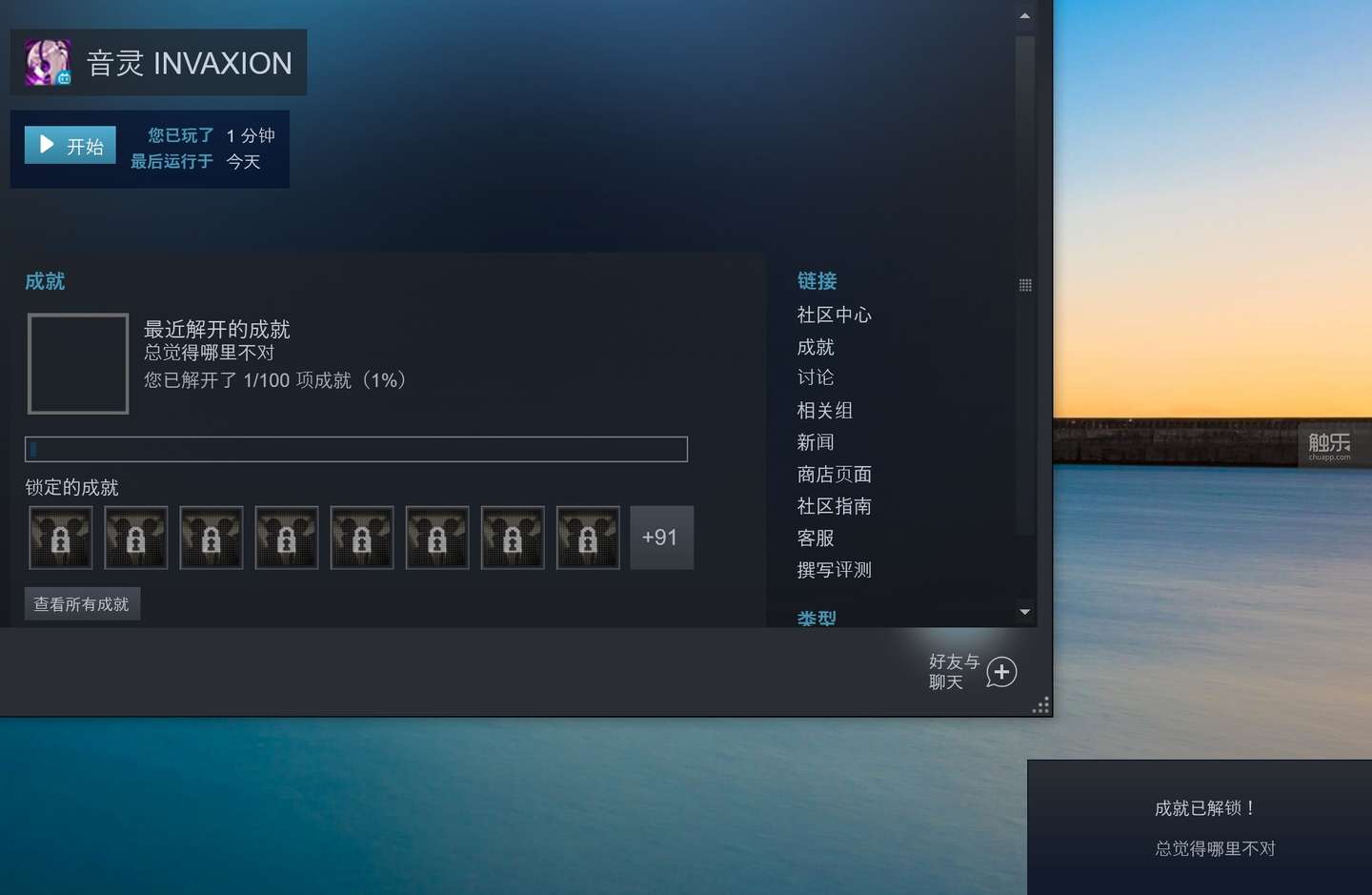Click the 最后运行于 今天 text

195,162
